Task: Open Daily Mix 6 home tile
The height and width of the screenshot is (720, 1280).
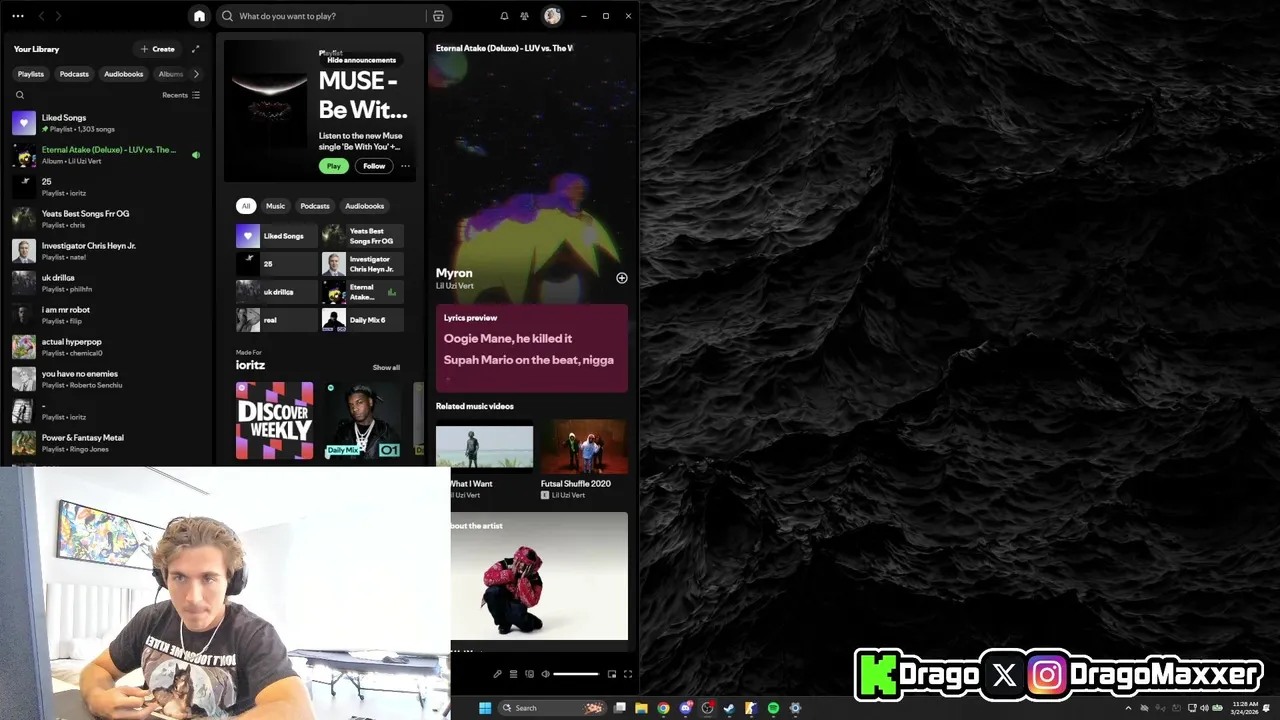Action: point(363,320)
